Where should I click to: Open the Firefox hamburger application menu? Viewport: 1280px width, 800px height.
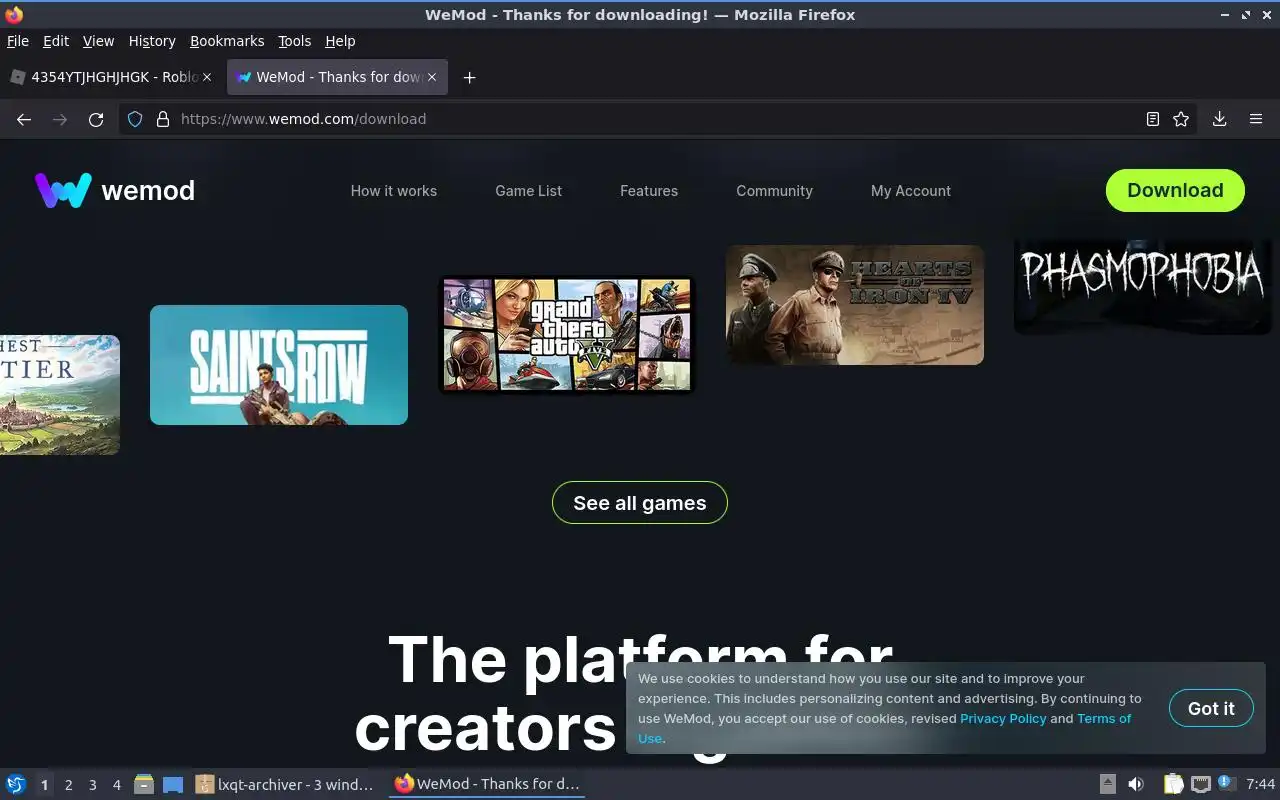[1256, 119]
